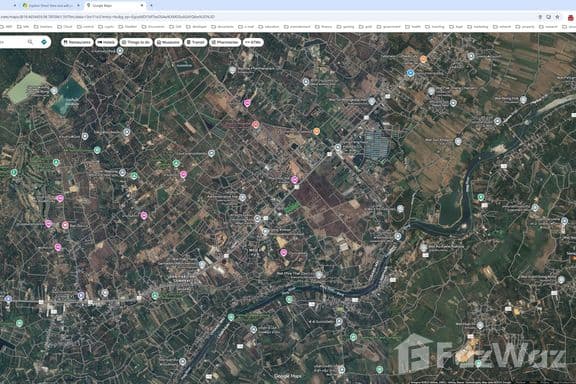Select the Things to do chip
Image resolution: width=576 pixels, height=384 pixels.
[x=136, y=43]
